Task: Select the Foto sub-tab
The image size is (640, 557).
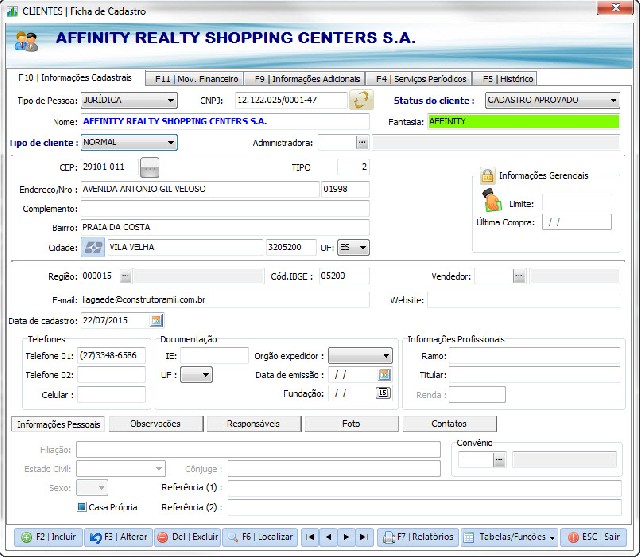Action: tap(351, 424)
